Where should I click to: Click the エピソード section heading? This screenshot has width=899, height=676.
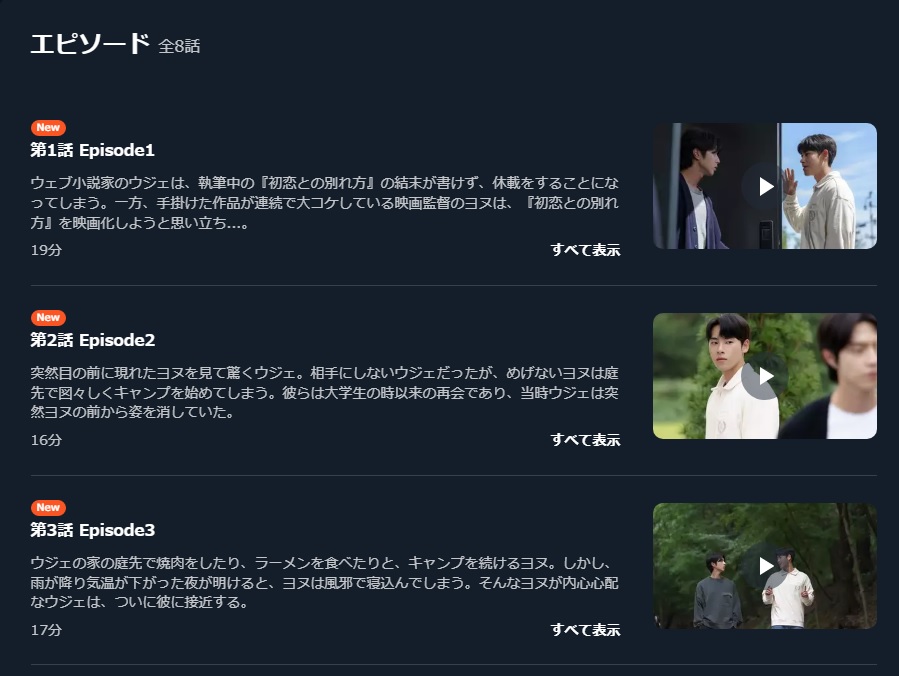(x=90, y=44)
